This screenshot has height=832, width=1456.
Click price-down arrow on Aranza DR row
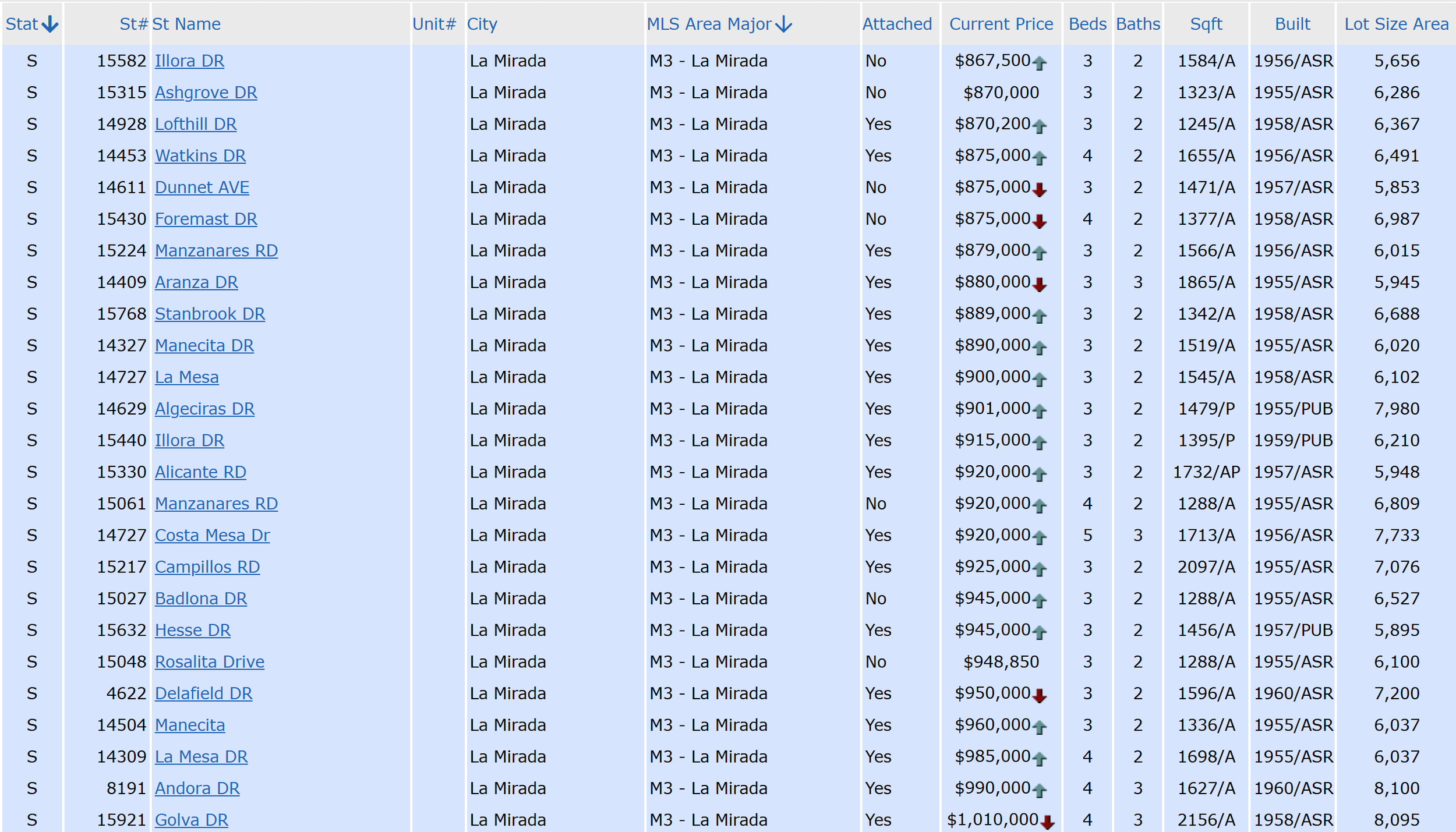click(x=1040, y=284)
